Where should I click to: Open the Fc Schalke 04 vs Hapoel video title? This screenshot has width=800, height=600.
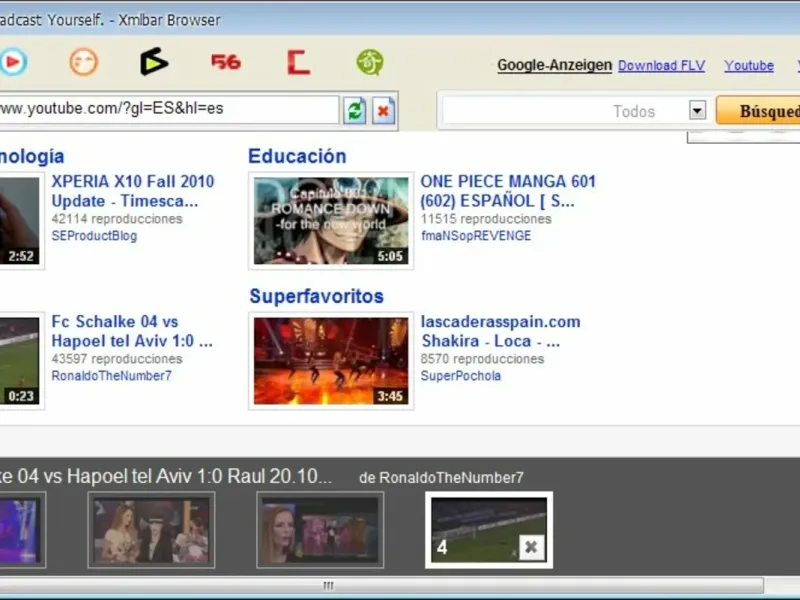coord(132,331)
